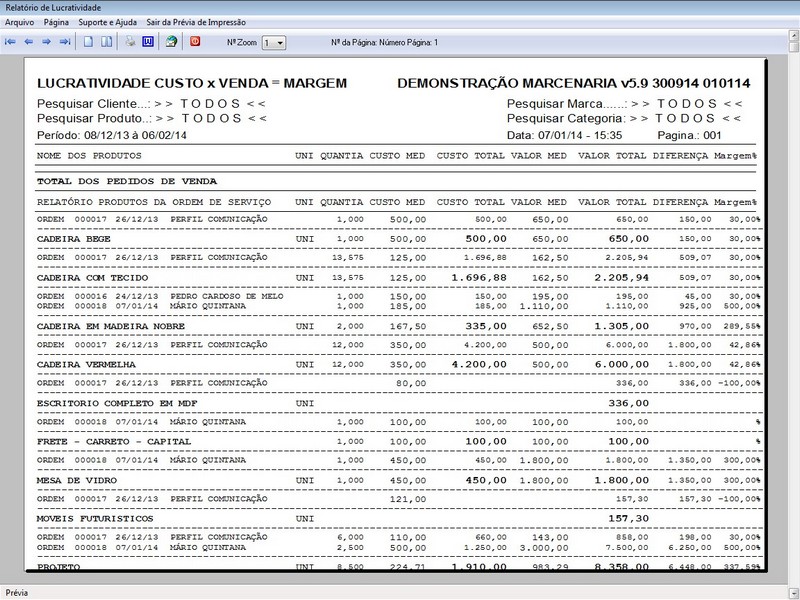Image resolution: width=800 pixels, height=600 pixels.
Task: Switch to two-page view
Action: 105,42
